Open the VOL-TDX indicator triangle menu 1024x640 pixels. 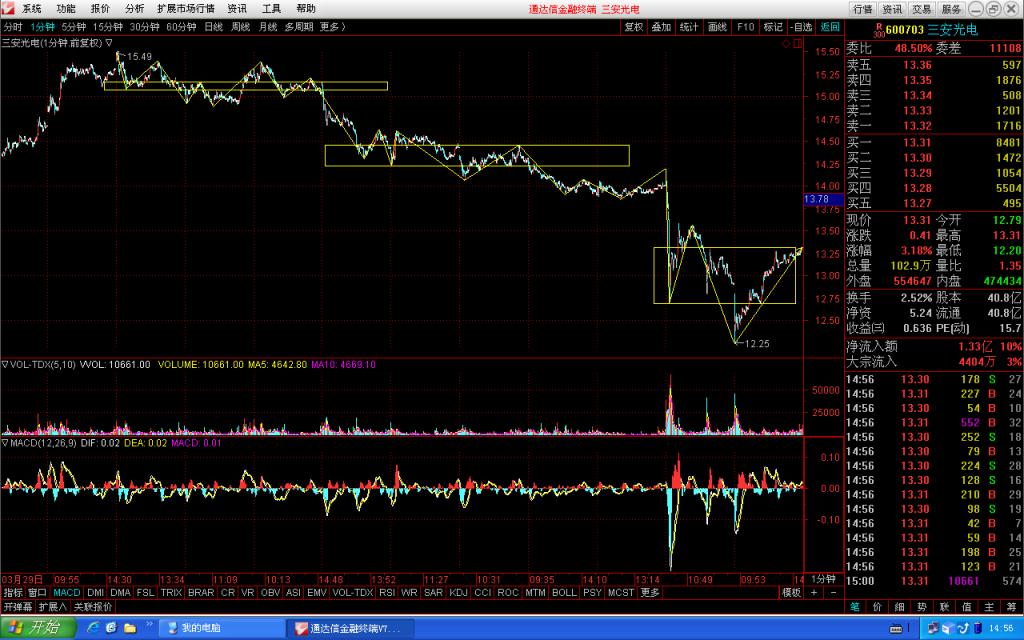[5, 364]
